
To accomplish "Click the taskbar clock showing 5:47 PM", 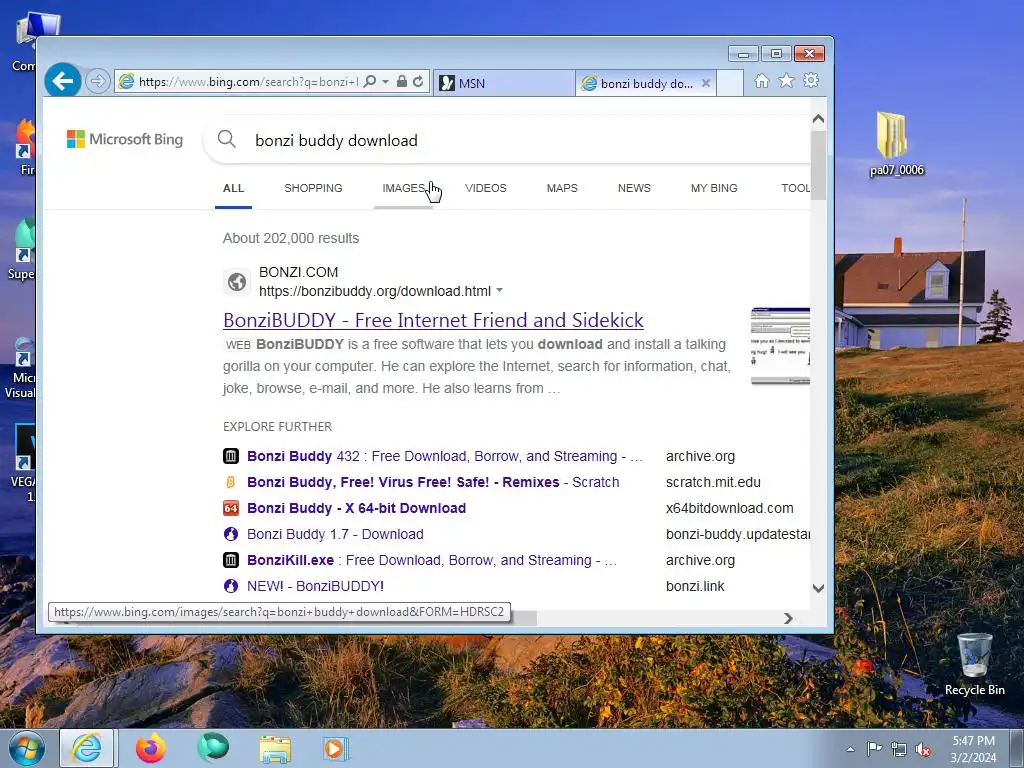I will pos(973,749).
